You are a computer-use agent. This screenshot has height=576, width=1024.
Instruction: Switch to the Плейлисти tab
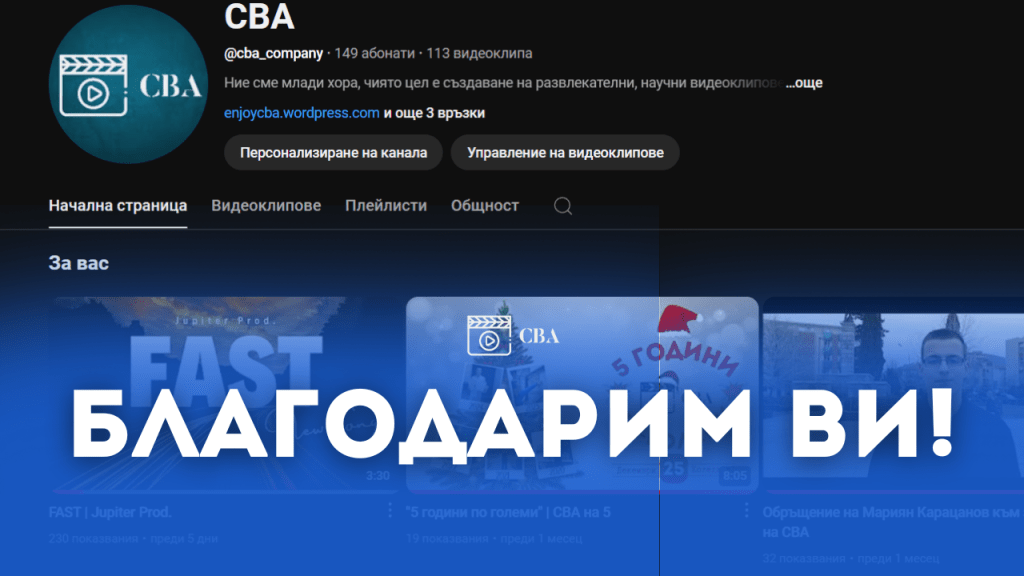386,206
